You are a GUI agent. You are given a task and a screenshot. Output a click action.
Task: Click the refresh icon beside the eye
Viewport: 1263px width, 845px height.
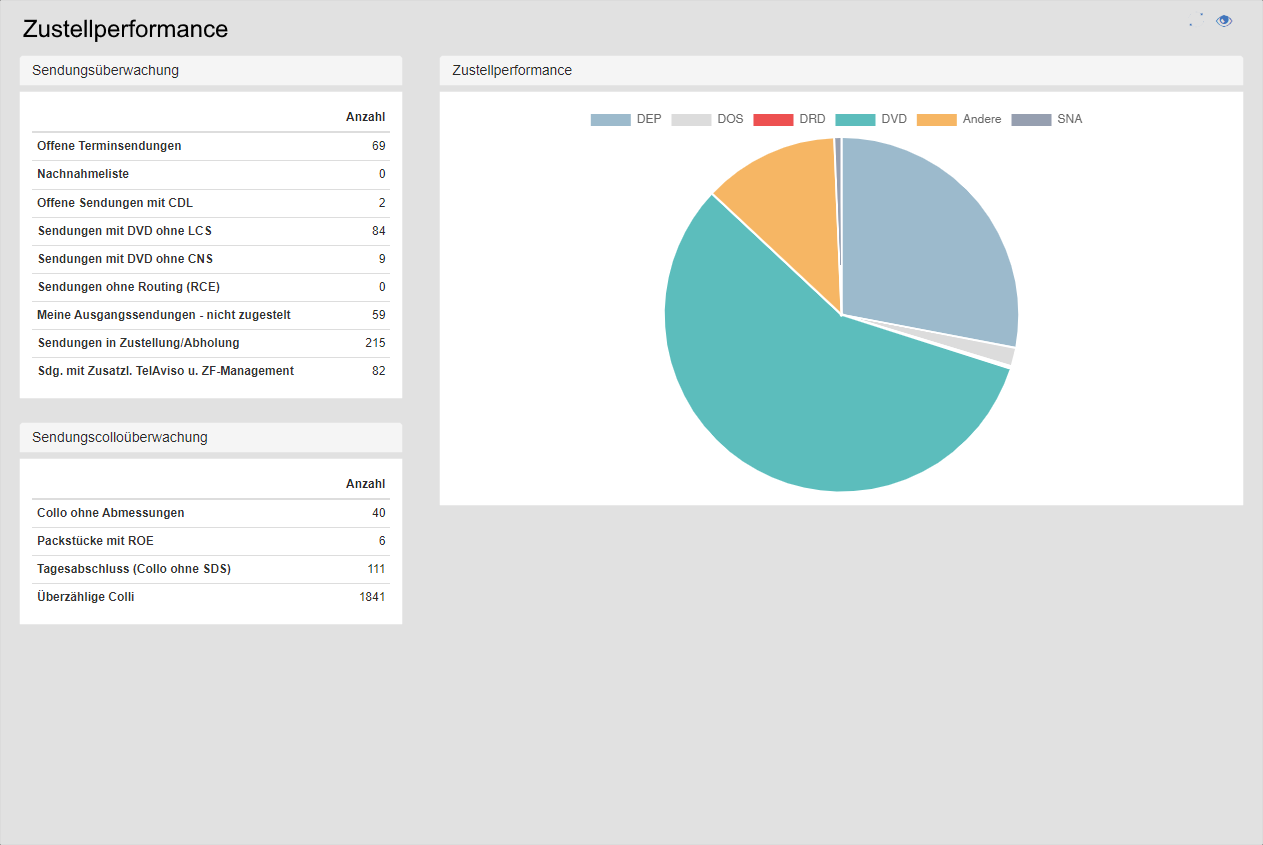point(1196,20)
